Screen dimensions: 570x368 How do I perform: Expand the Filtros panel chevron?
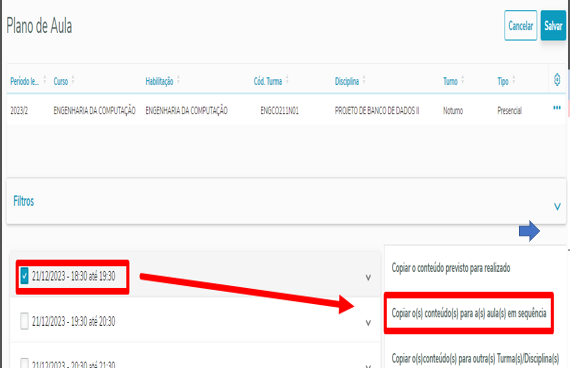557,207
